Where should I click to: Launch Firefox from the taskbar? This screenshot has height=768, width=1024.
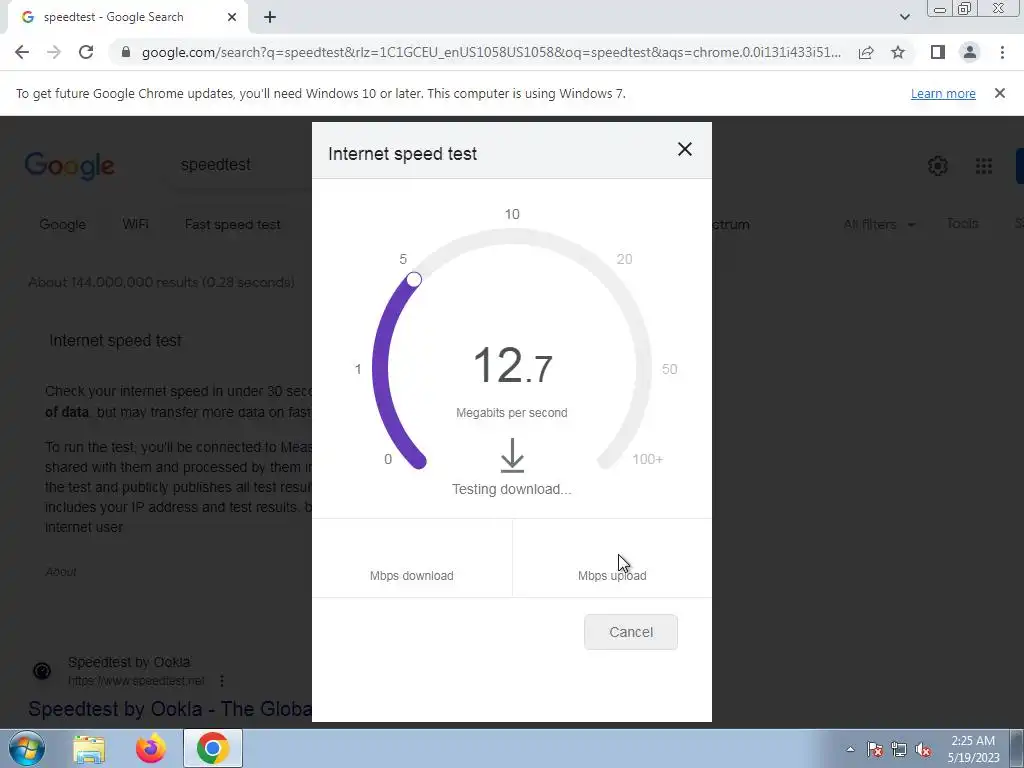(151, 748)
